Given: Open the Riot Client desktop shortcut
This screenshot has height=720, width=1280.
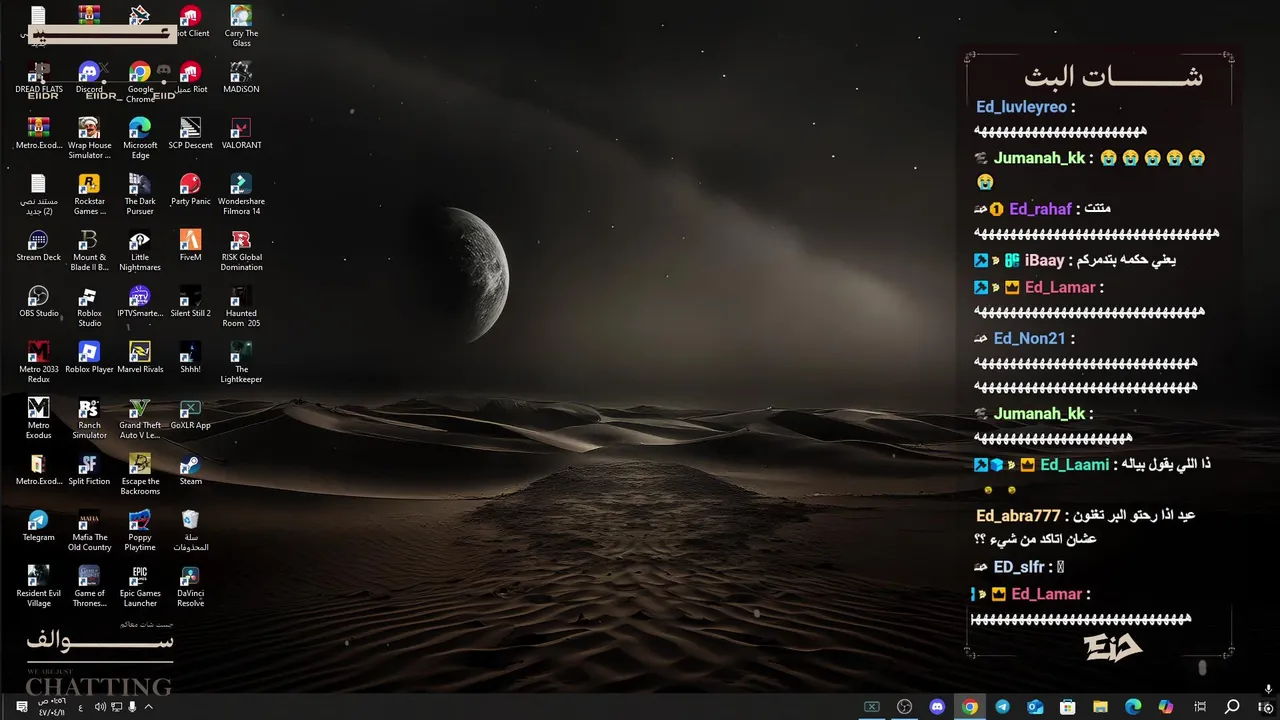Looking at the screenshot, I should pos(190,22).
